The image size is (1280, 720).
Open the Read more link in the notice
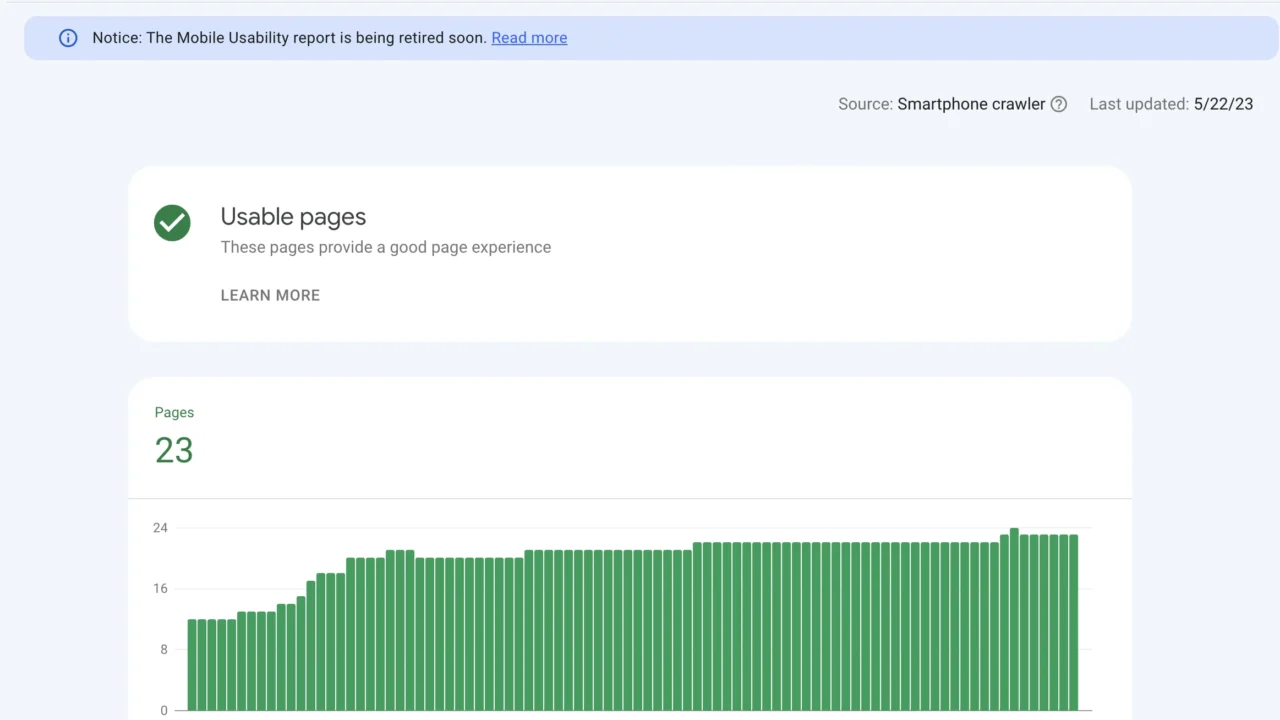click(x=529, y=38)
